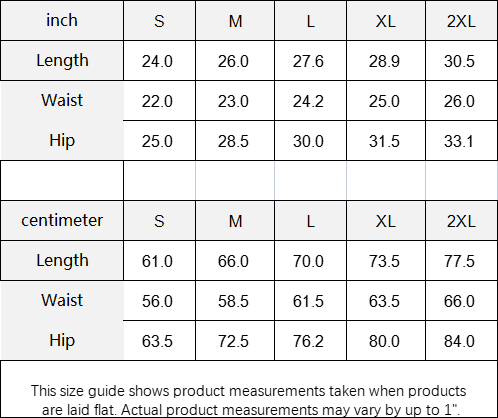Select inch Length value 27.6 for L
The width and height of the screenshot is (498, 418).
(x=310, y=61)
